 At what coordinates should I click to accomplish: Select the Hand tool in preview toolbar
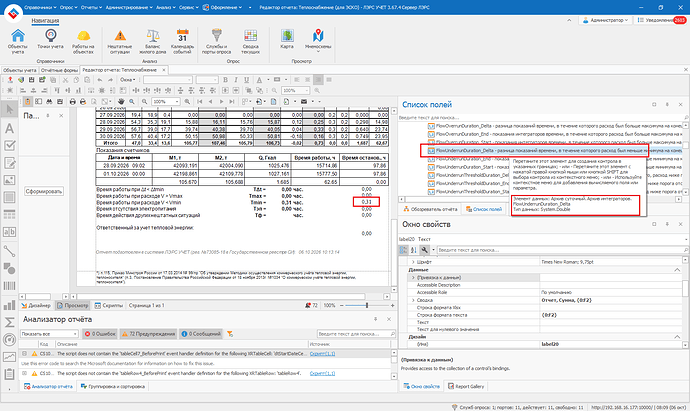click(x=121, y=102)
